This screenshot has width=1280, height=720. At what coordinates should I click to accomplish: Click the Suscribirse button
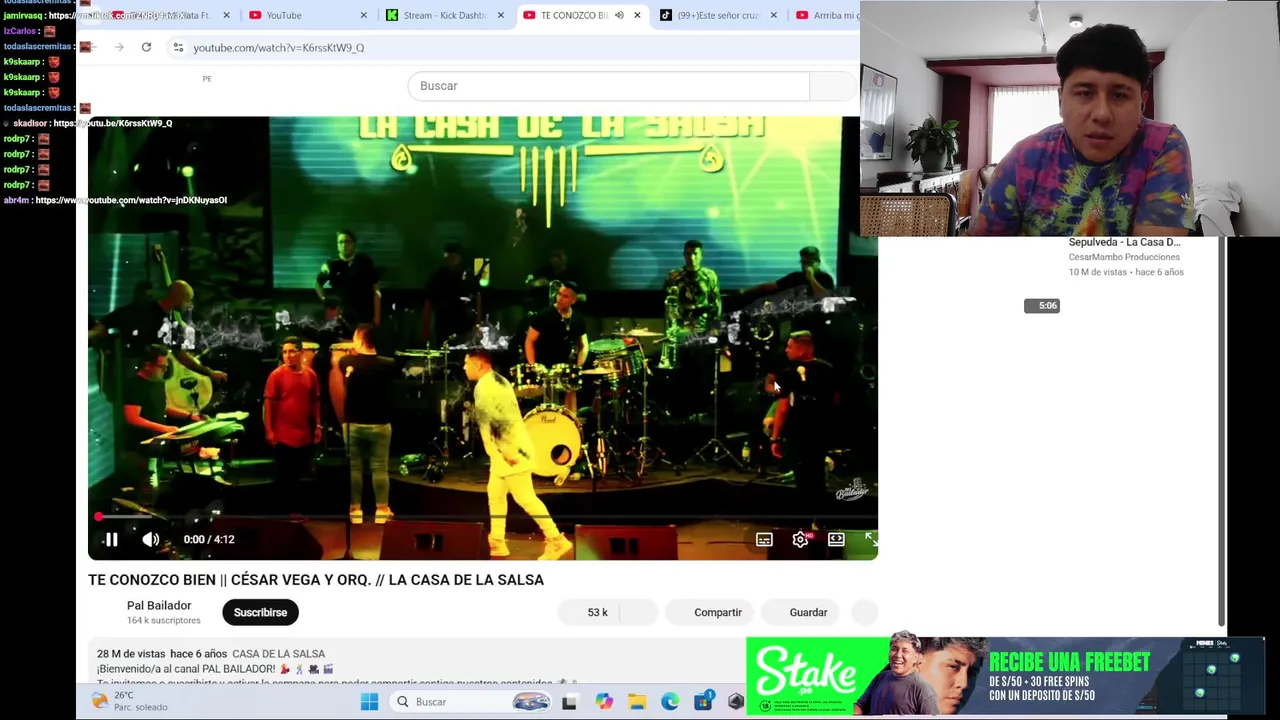260,612
